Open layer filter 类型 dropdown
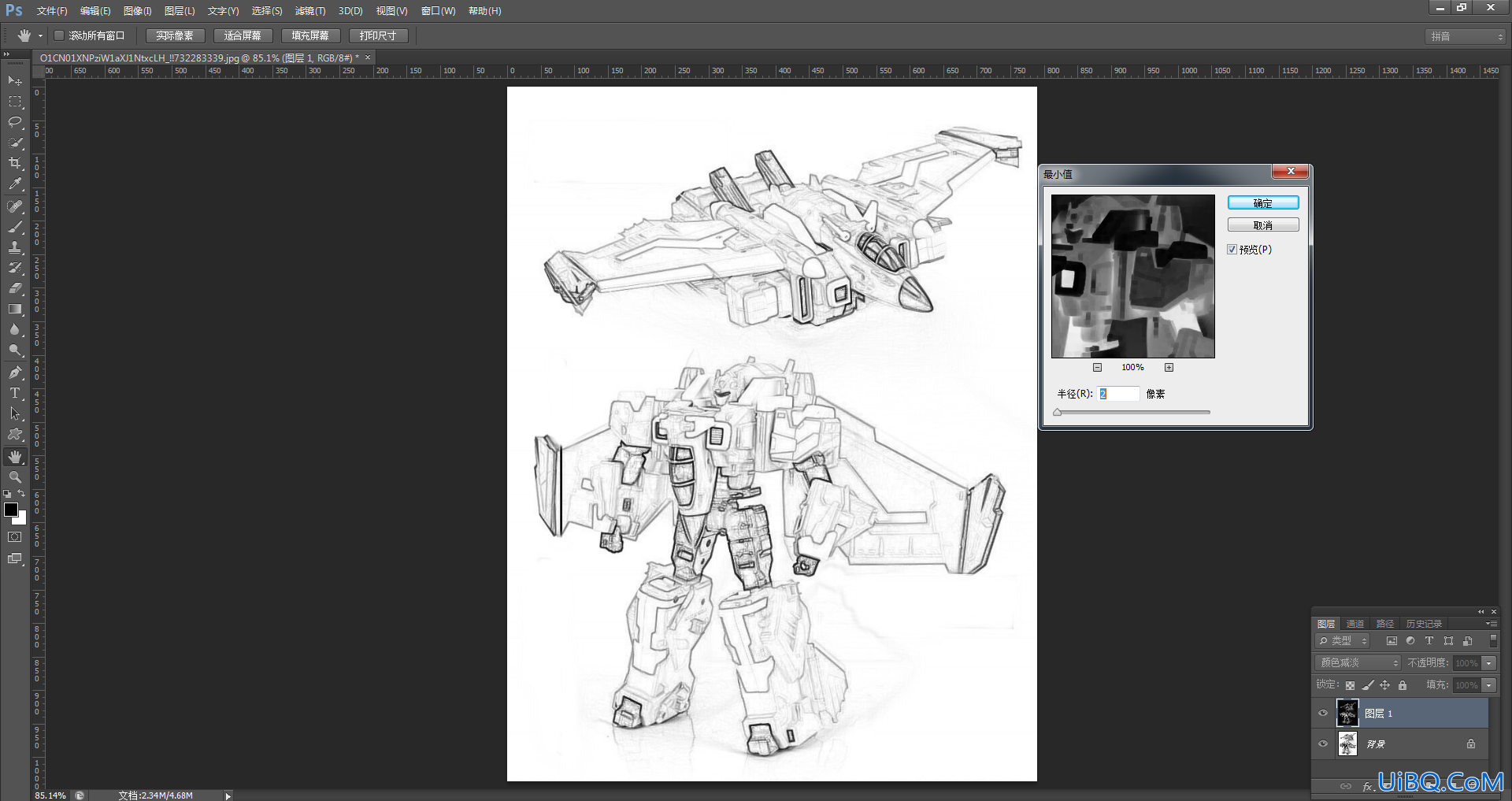 coord(1343,641)
